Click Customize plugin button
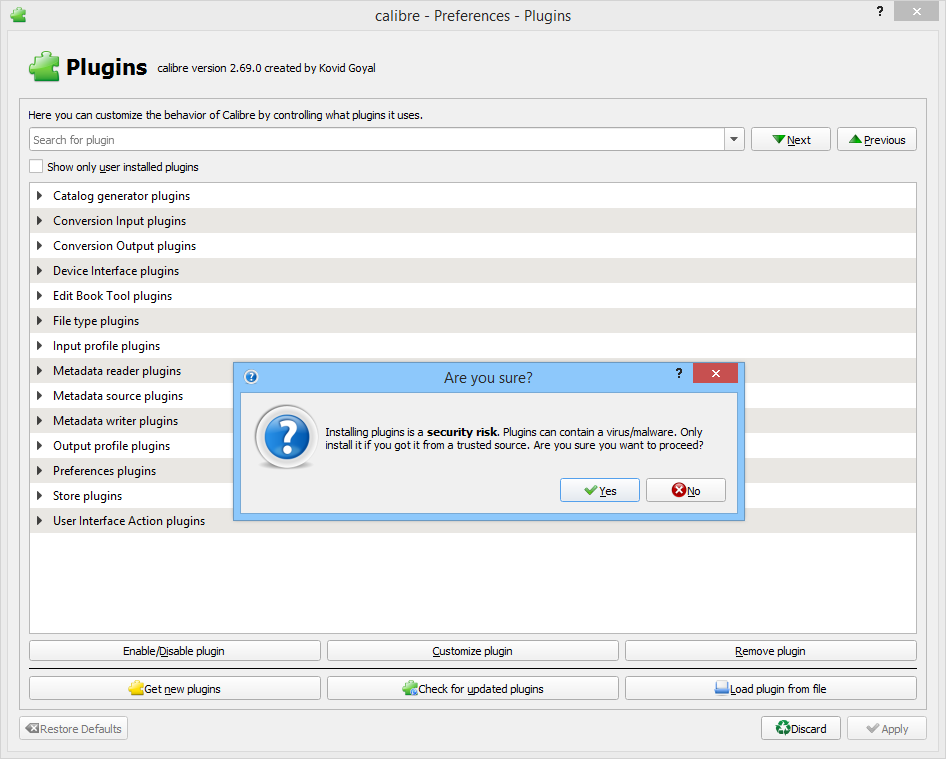The width and height of the screenshot is (946, 759). pos(472,651)
